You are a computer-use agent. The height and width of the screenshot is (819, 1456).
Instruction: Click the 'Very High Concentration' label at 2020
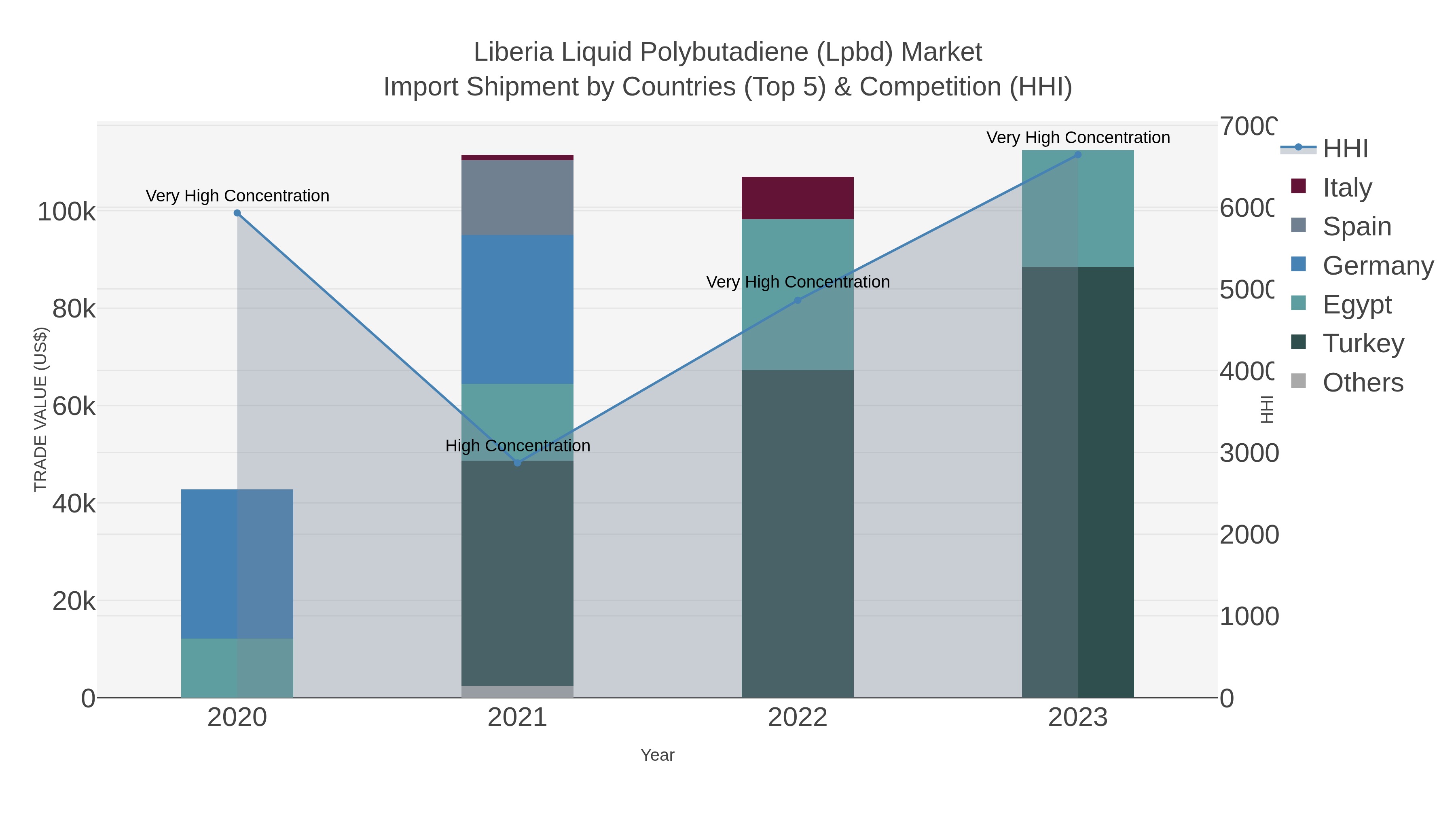pyautogui.click(x=237, y=196)
